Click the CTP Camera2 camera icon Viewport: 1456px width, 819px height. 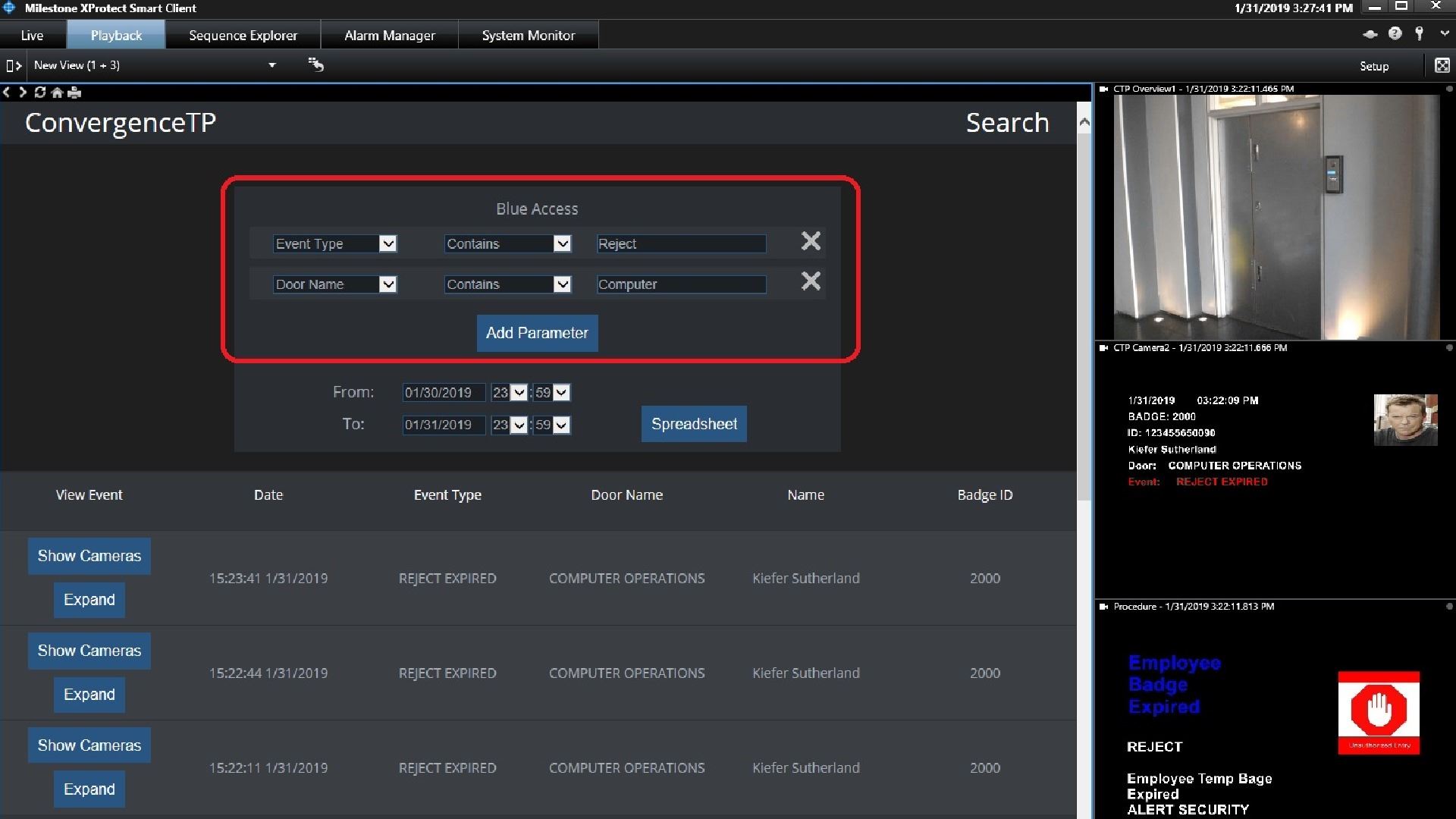pyautogui.click(x=1104, y=348)
